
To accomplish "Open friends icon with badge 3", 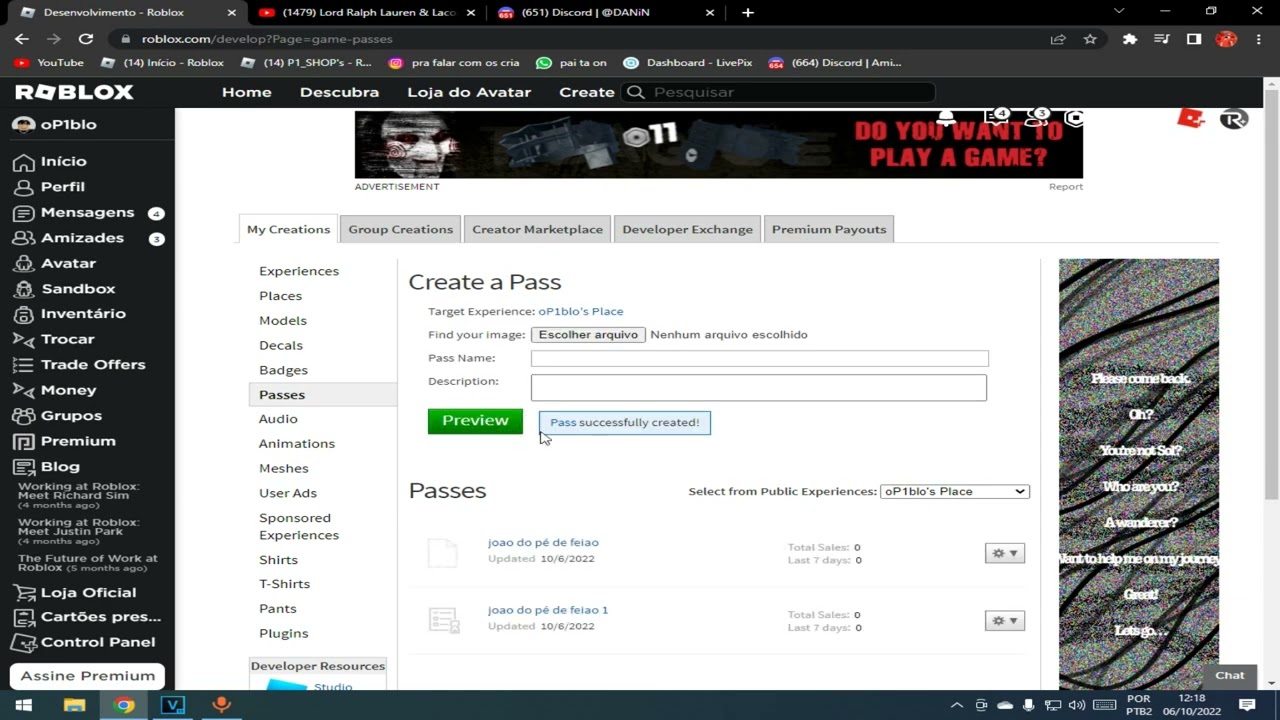I will [x=1037, y=118].
